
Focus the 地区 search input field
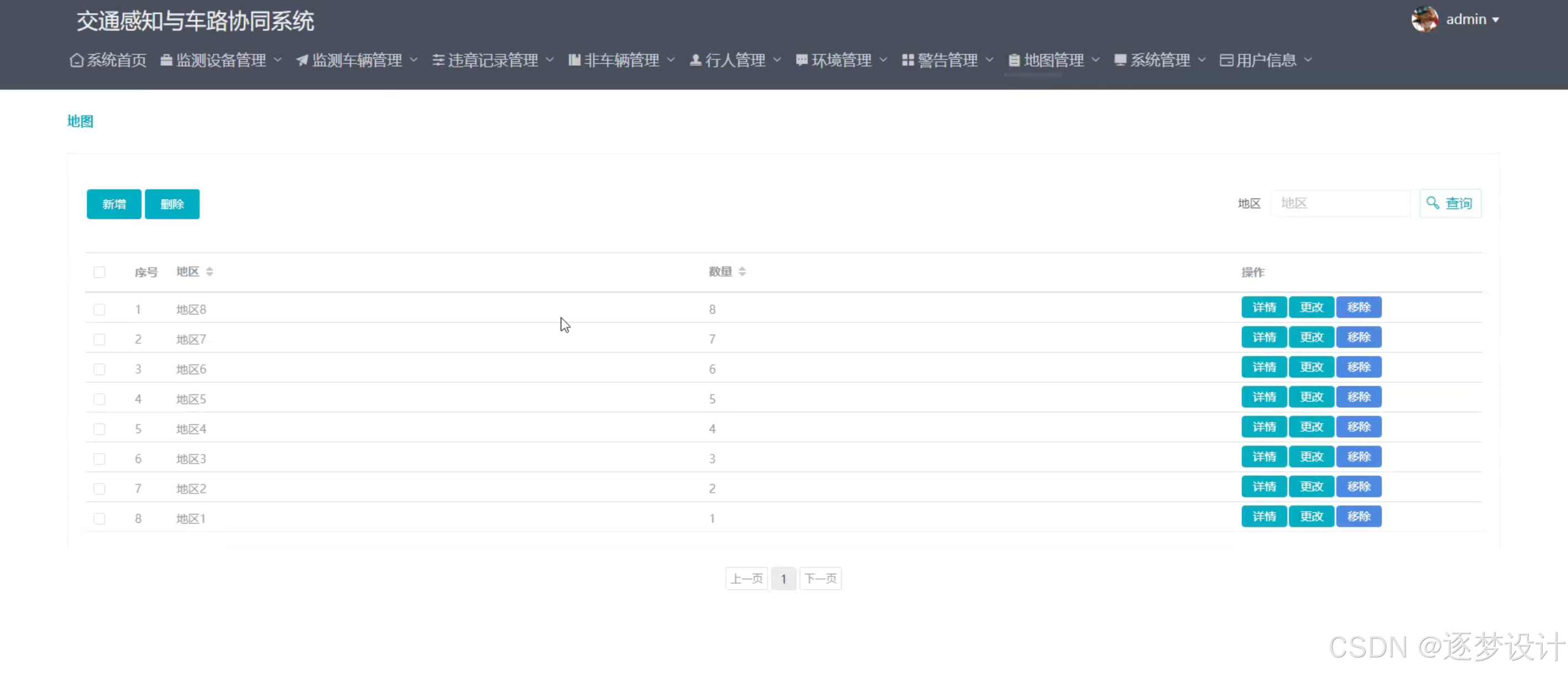click(x=1339, y=203)
